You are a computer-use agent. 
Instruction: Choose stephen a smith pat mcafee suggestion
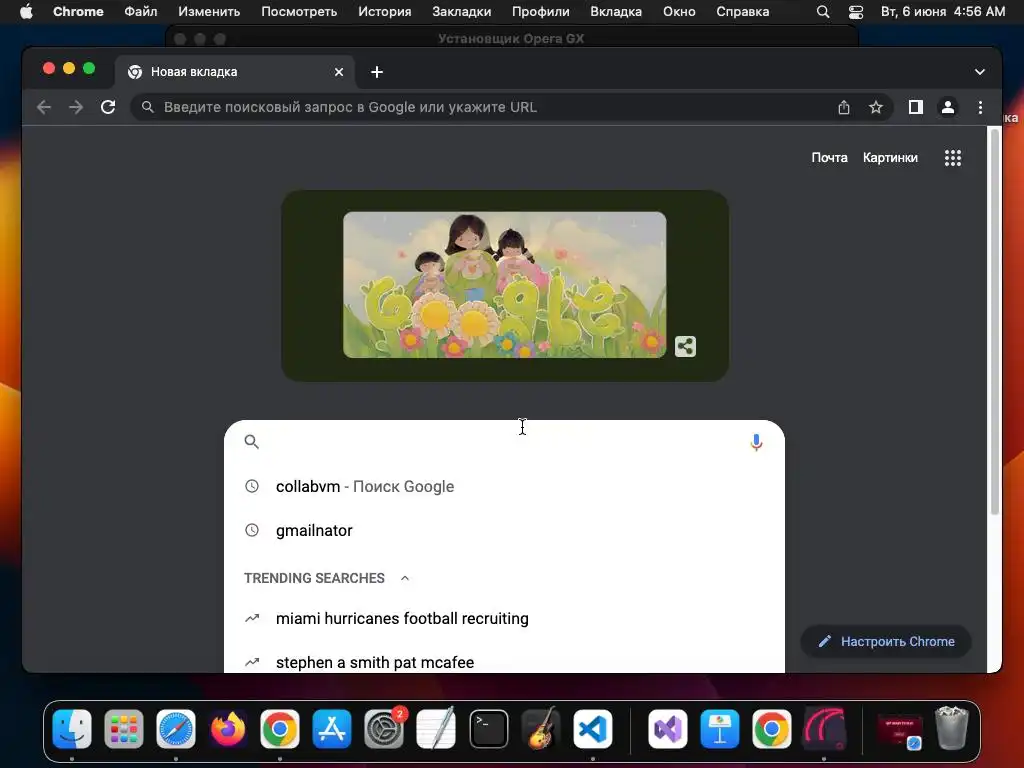504,660
